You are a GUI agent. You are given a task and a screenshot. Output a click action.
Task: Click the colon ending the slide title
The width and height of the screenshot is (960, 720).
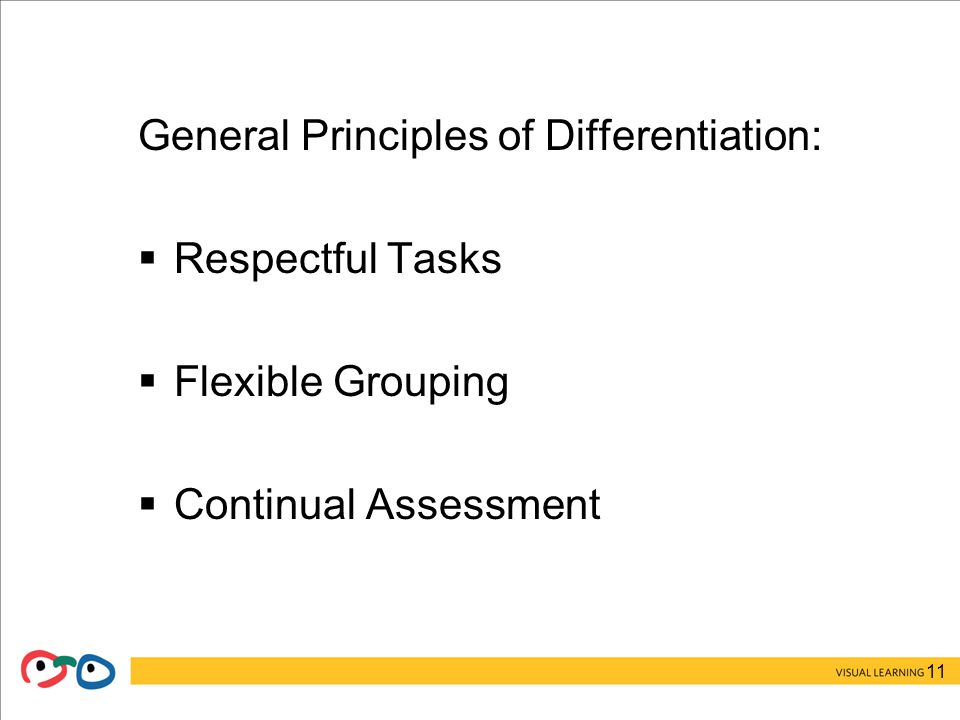click(817, 140)
